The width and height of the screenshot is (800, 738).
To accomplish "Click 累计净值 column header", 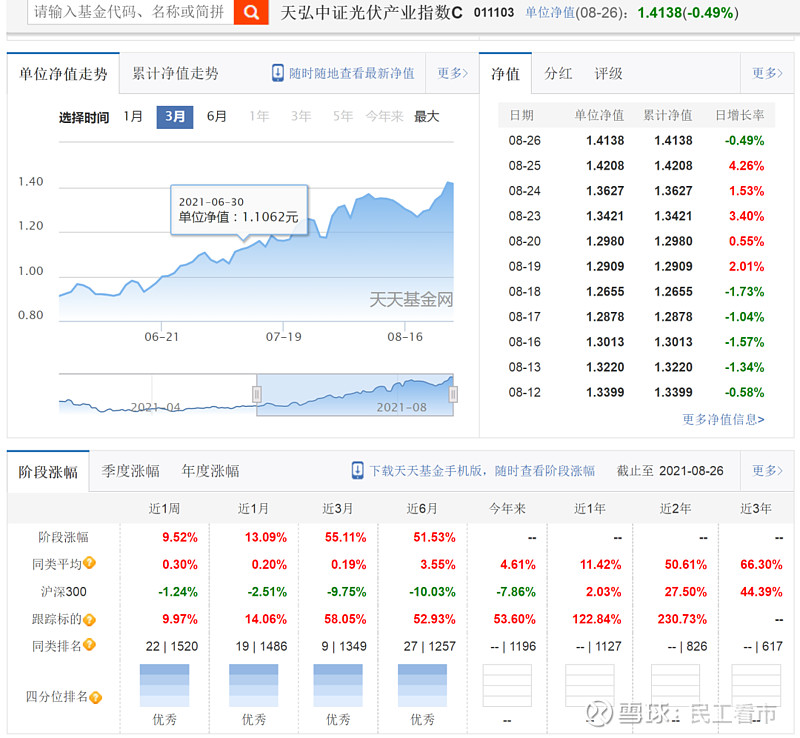I will coord(668,115).
